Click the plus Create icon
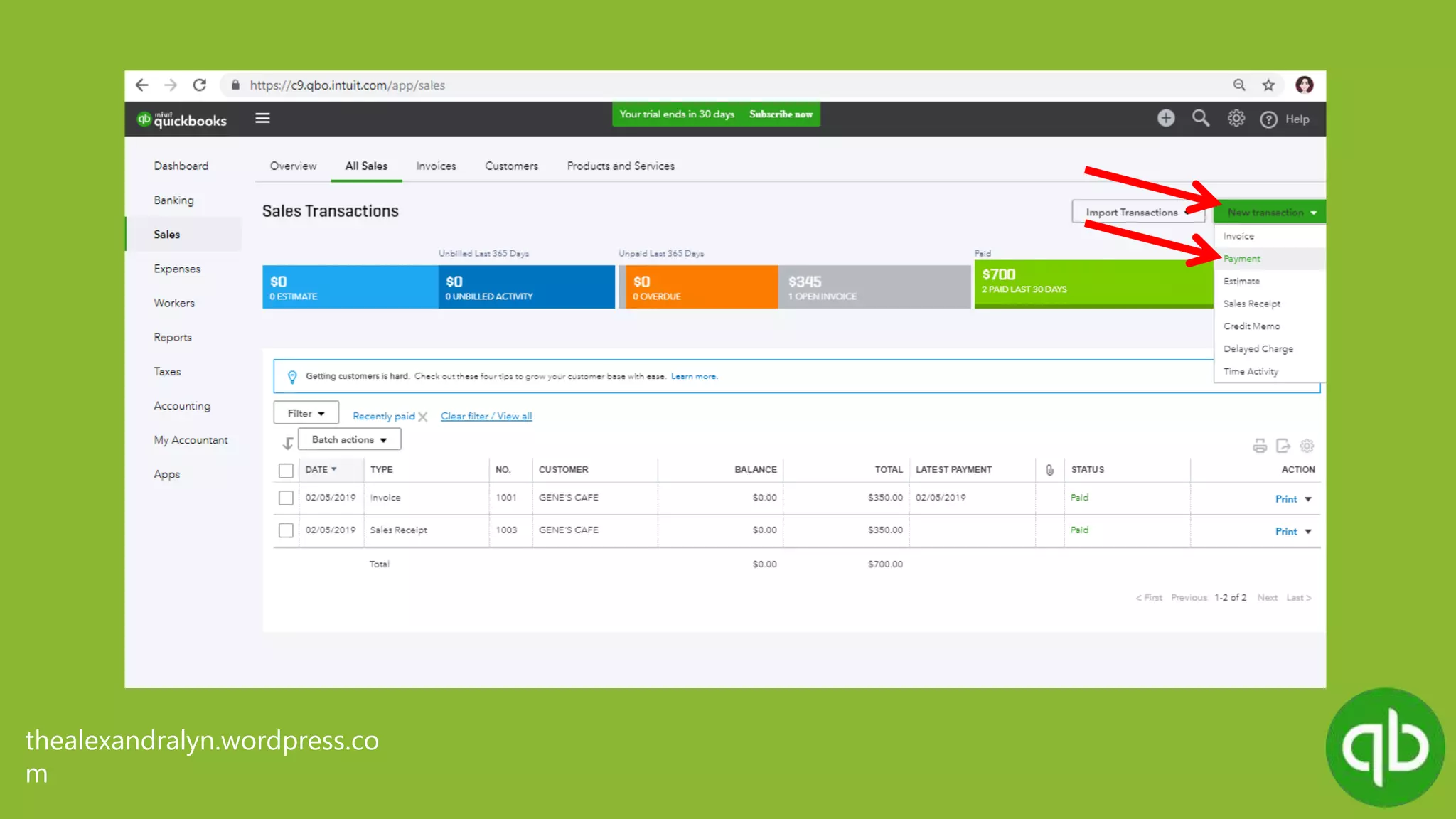 point(1166,119)
